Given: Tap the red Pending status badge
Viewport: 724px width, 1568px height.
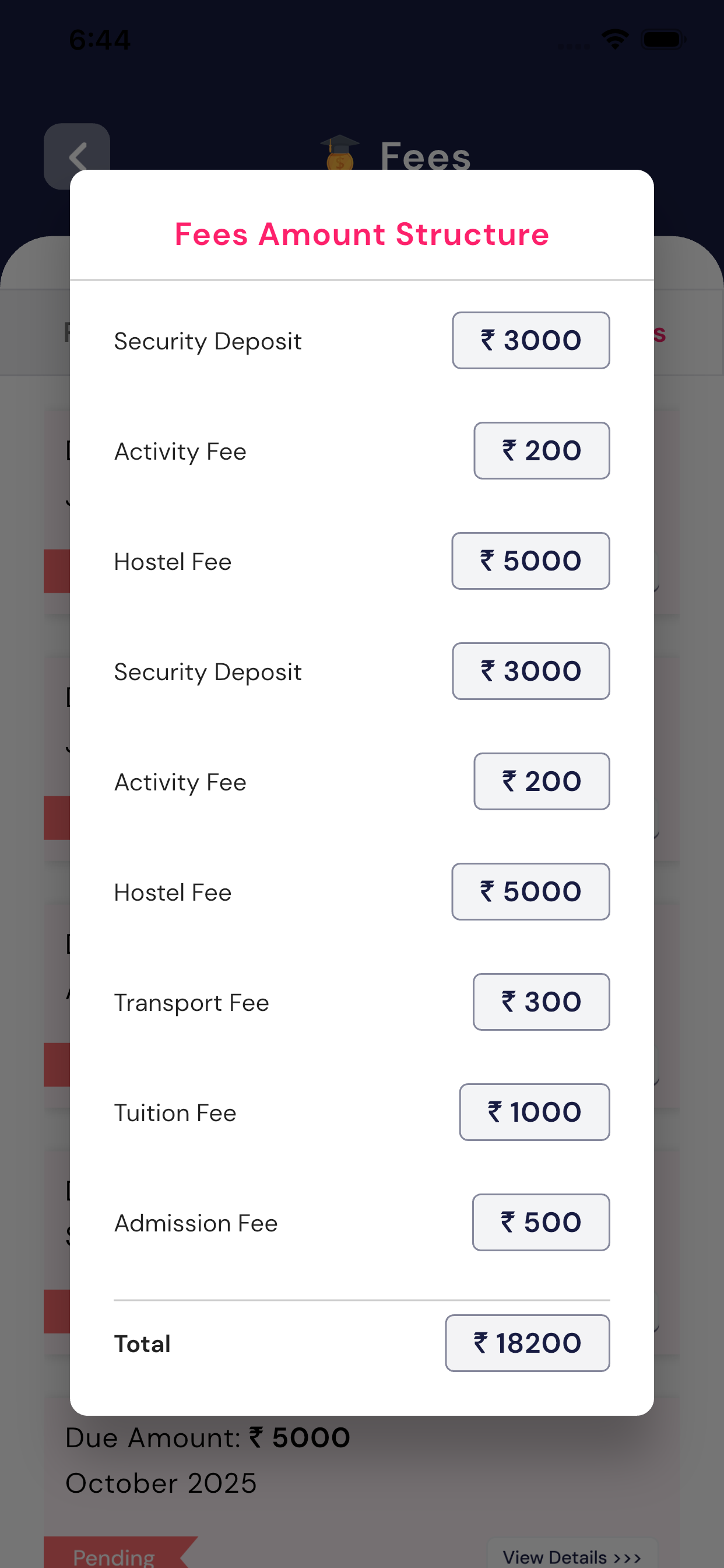Looking at the screenshot, I should pos(114,1556).
